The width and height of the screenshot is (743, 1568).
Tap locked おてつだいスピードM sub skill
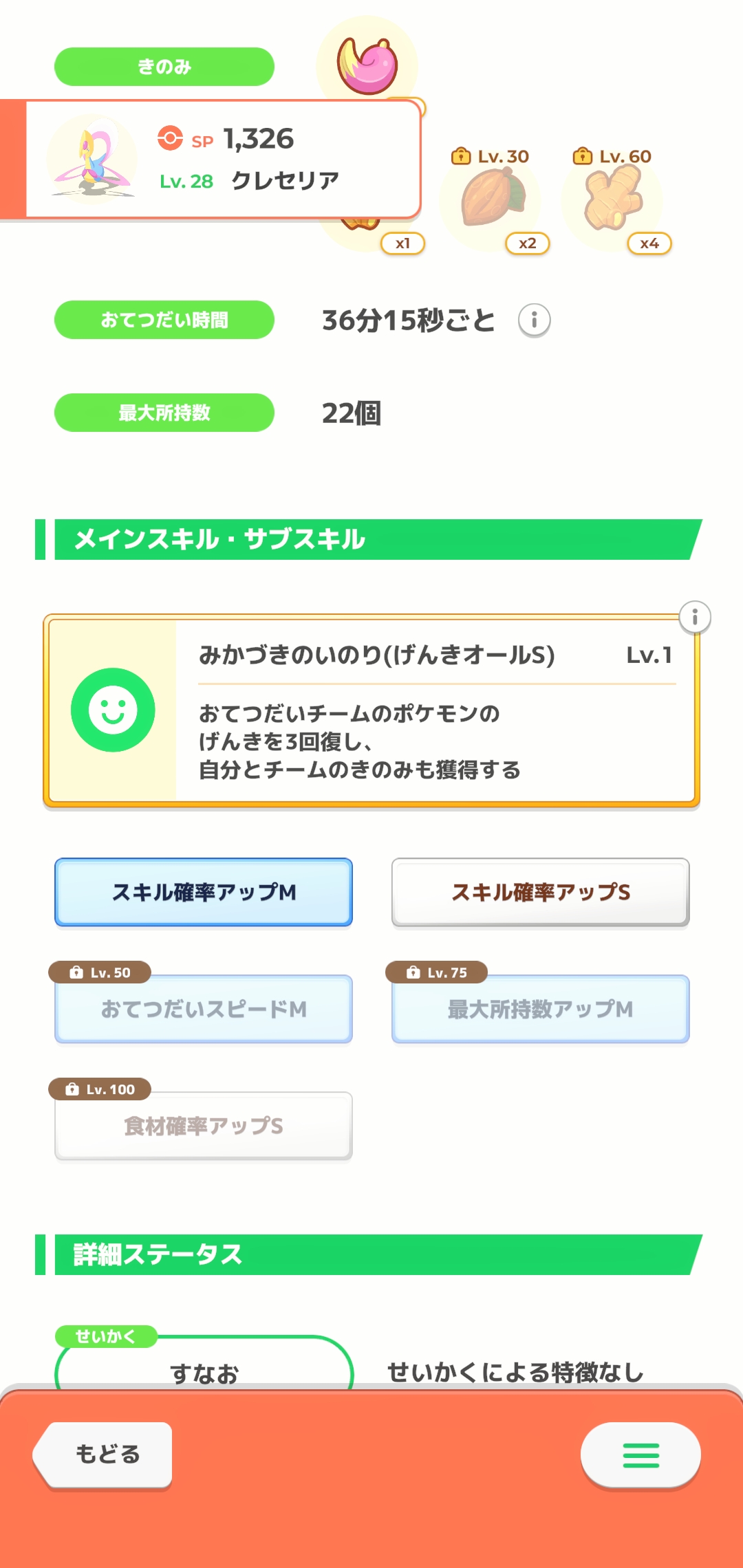[x=204, y=1009]
